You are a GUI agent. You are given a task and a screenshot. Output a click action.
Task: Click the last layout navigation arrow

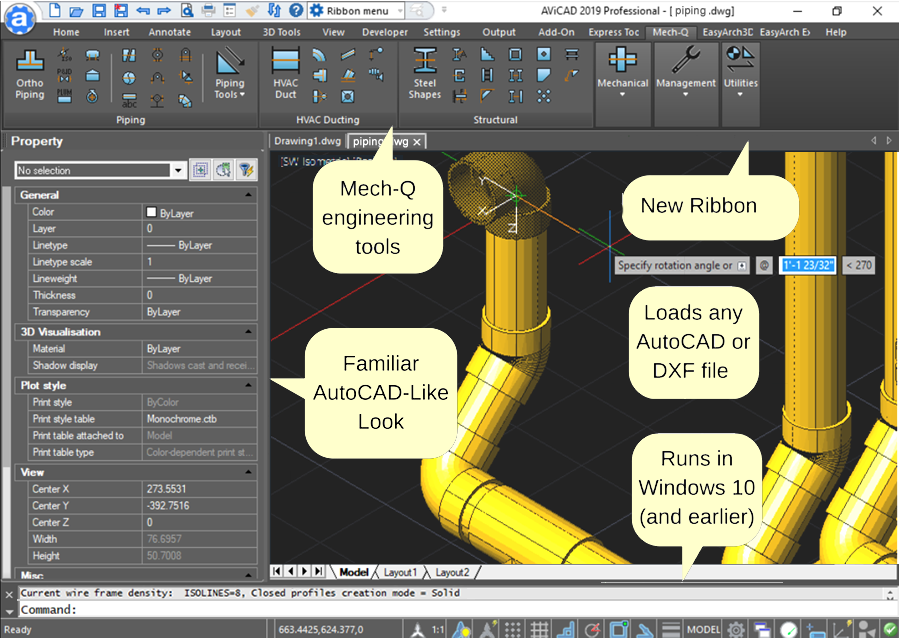318,572
